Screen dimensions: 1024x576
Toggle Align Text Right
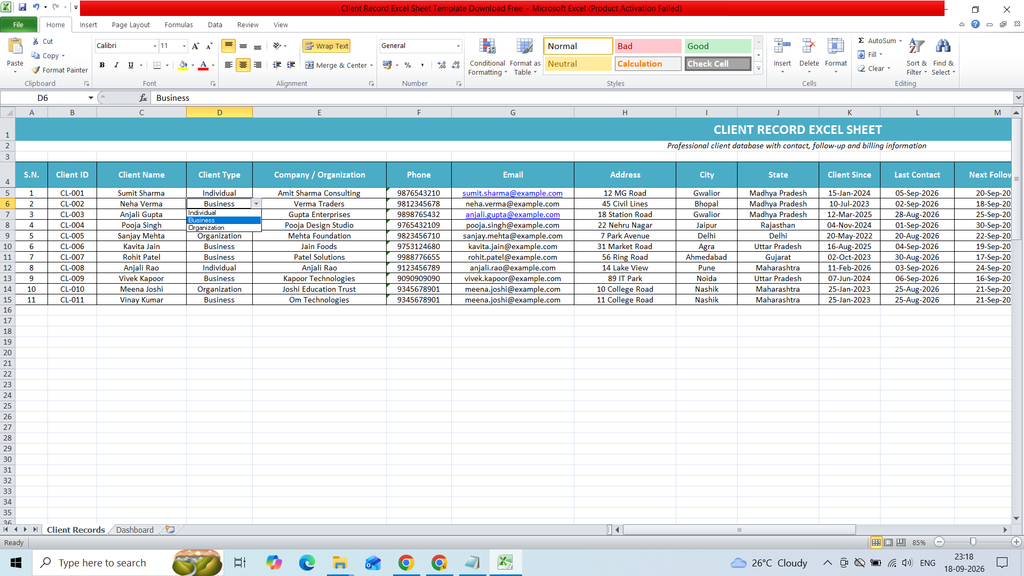pyautogui.click(x=257, y=65)
